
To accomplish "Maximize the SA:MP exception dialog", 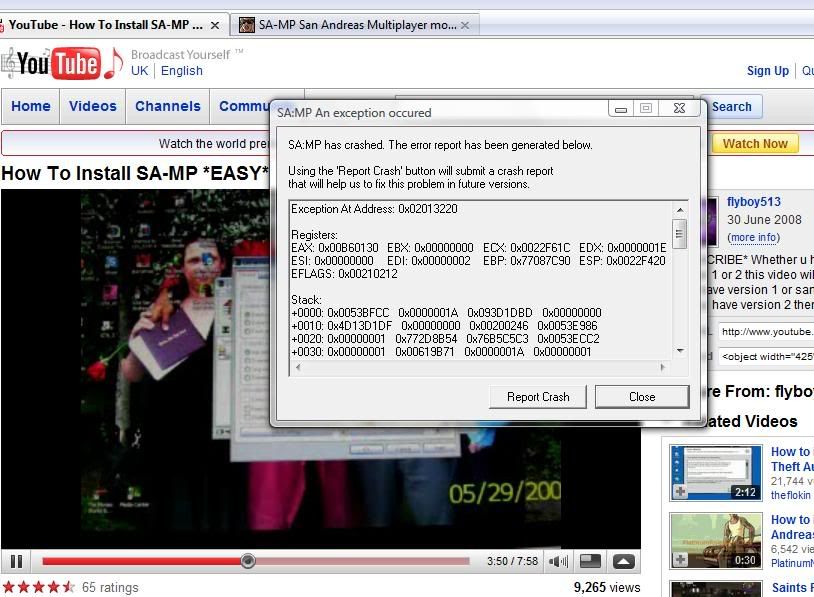I will (x=646, y=108).
